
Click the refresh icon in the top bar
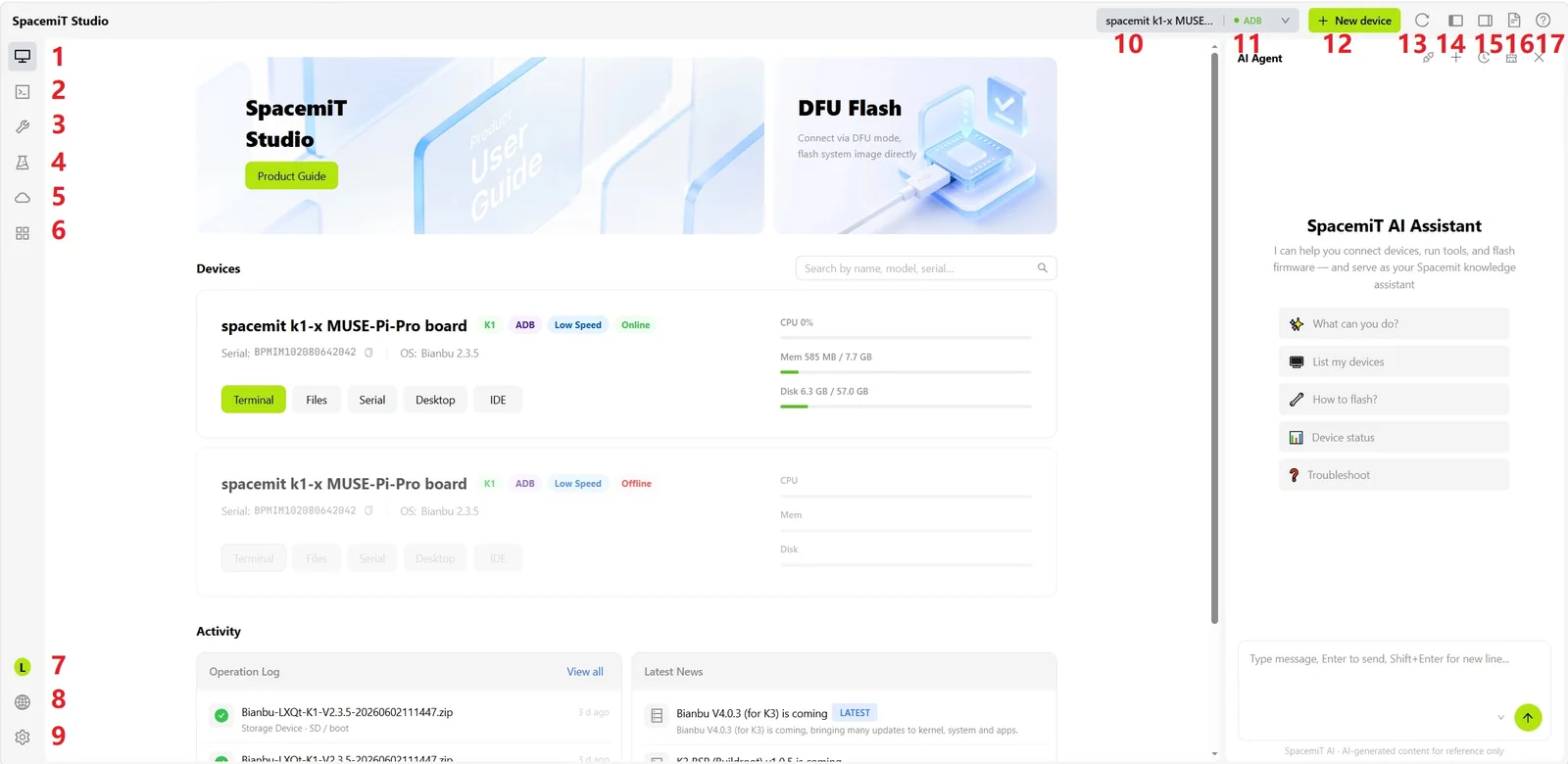(1422, 21)
